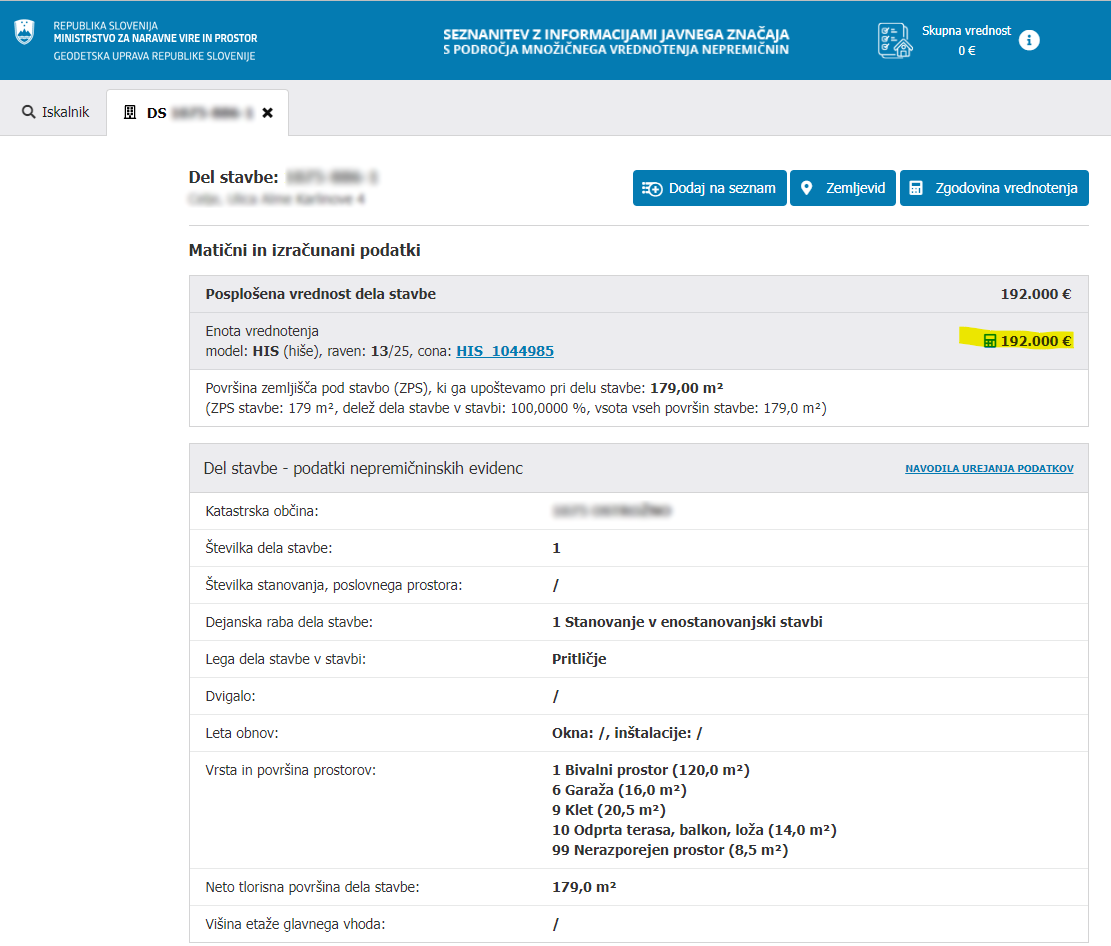Click the map pin icon on Zemljevid

(x=807, y=188)
